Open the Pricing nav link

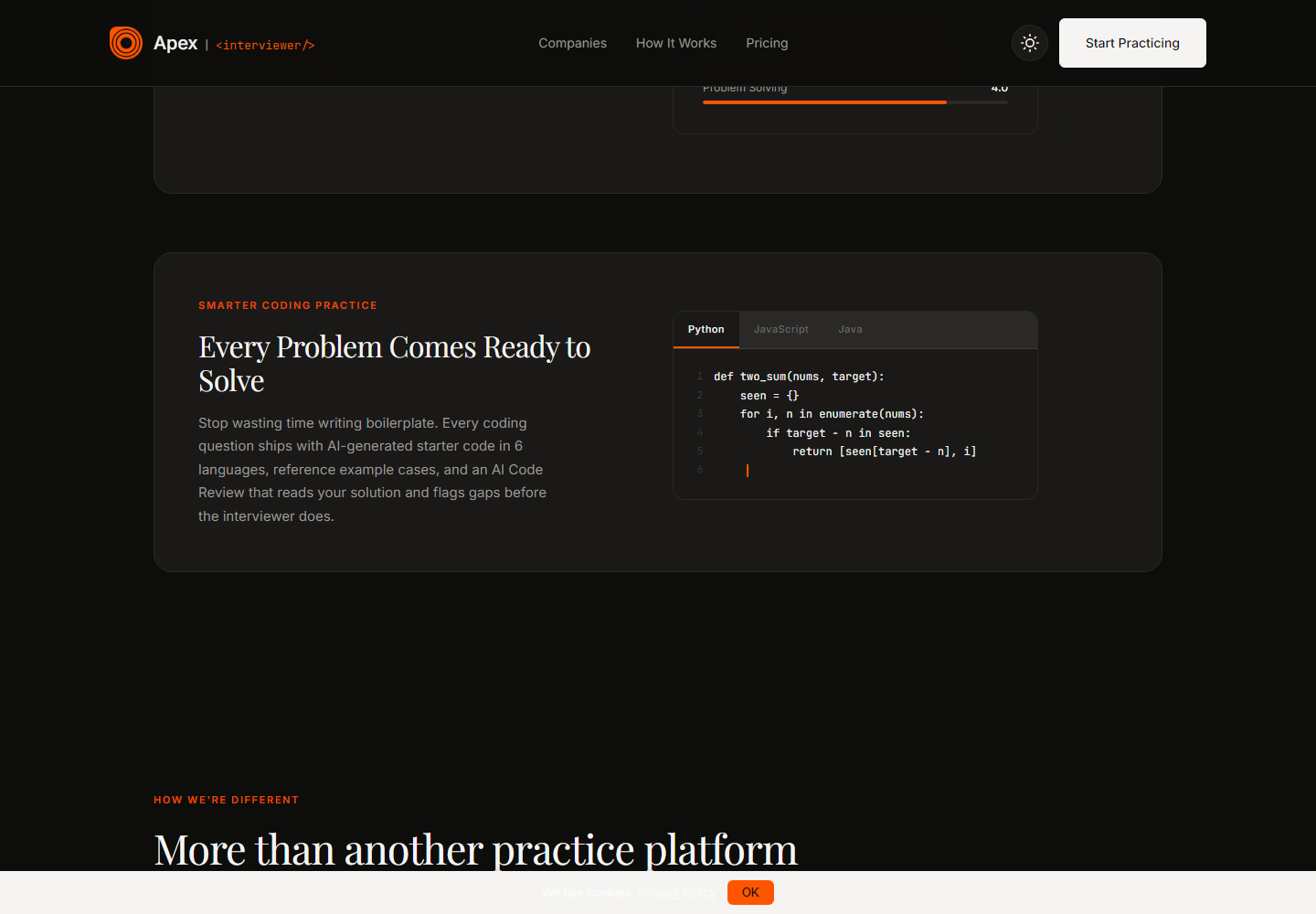pyautogui.click(x=767, y=43)
